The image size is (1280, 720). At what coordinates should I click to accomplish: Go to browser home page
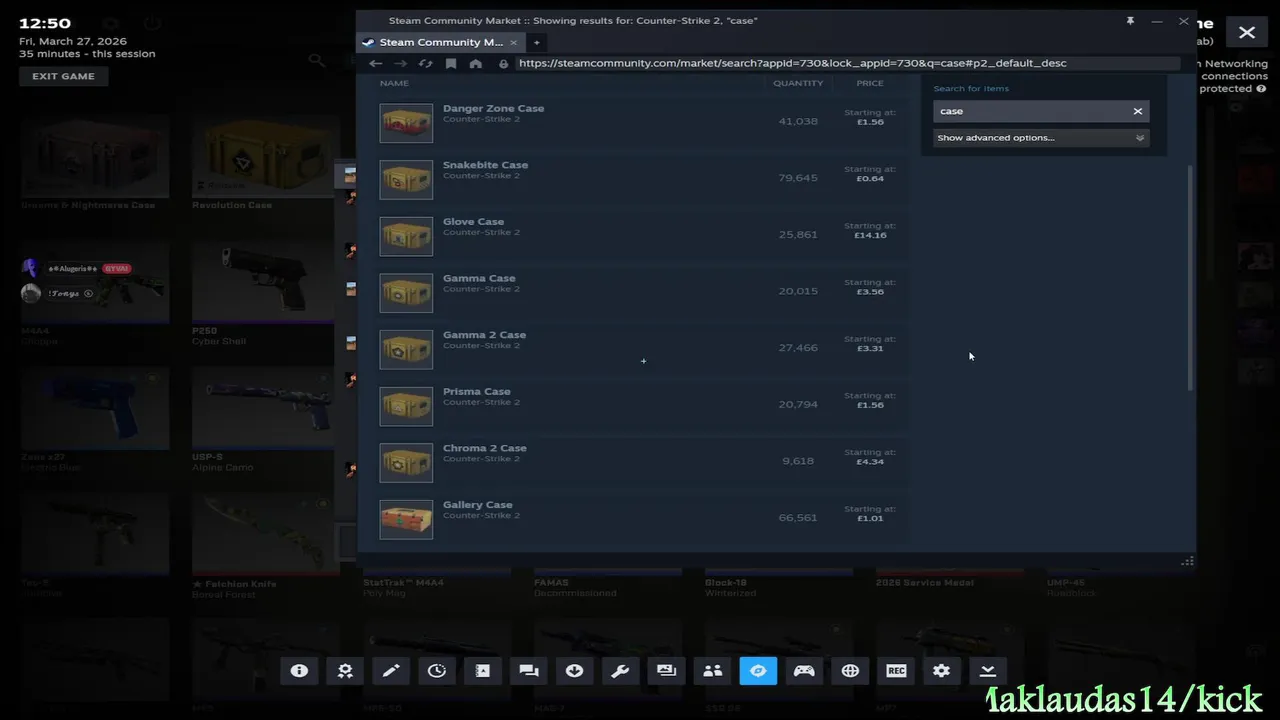pyautogui.click(x=476, y=63)
